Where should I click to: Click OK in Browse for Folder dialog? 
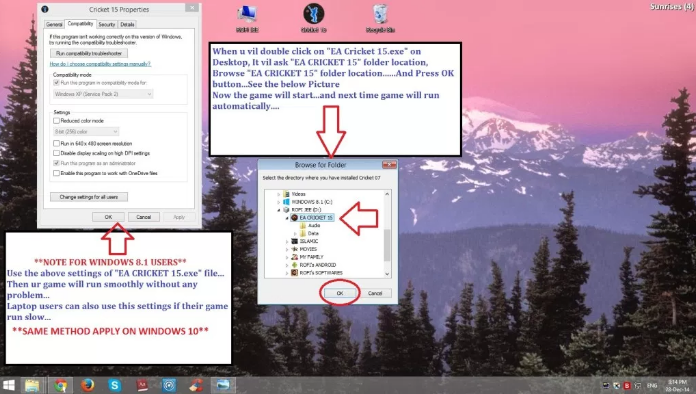340,293
